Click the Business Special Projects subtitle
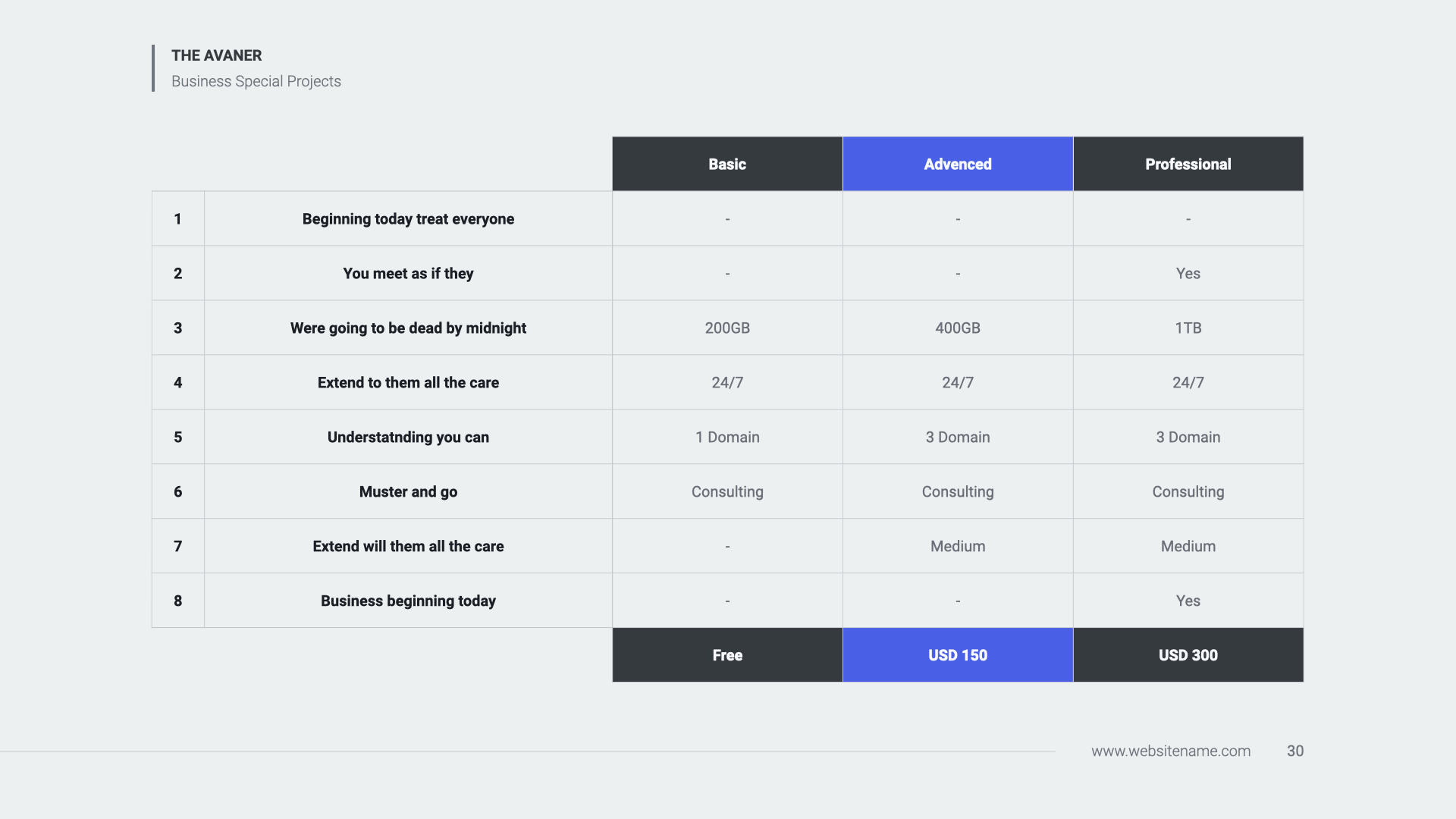This screenshot has width=1456, height=819. tap(256, 81)
